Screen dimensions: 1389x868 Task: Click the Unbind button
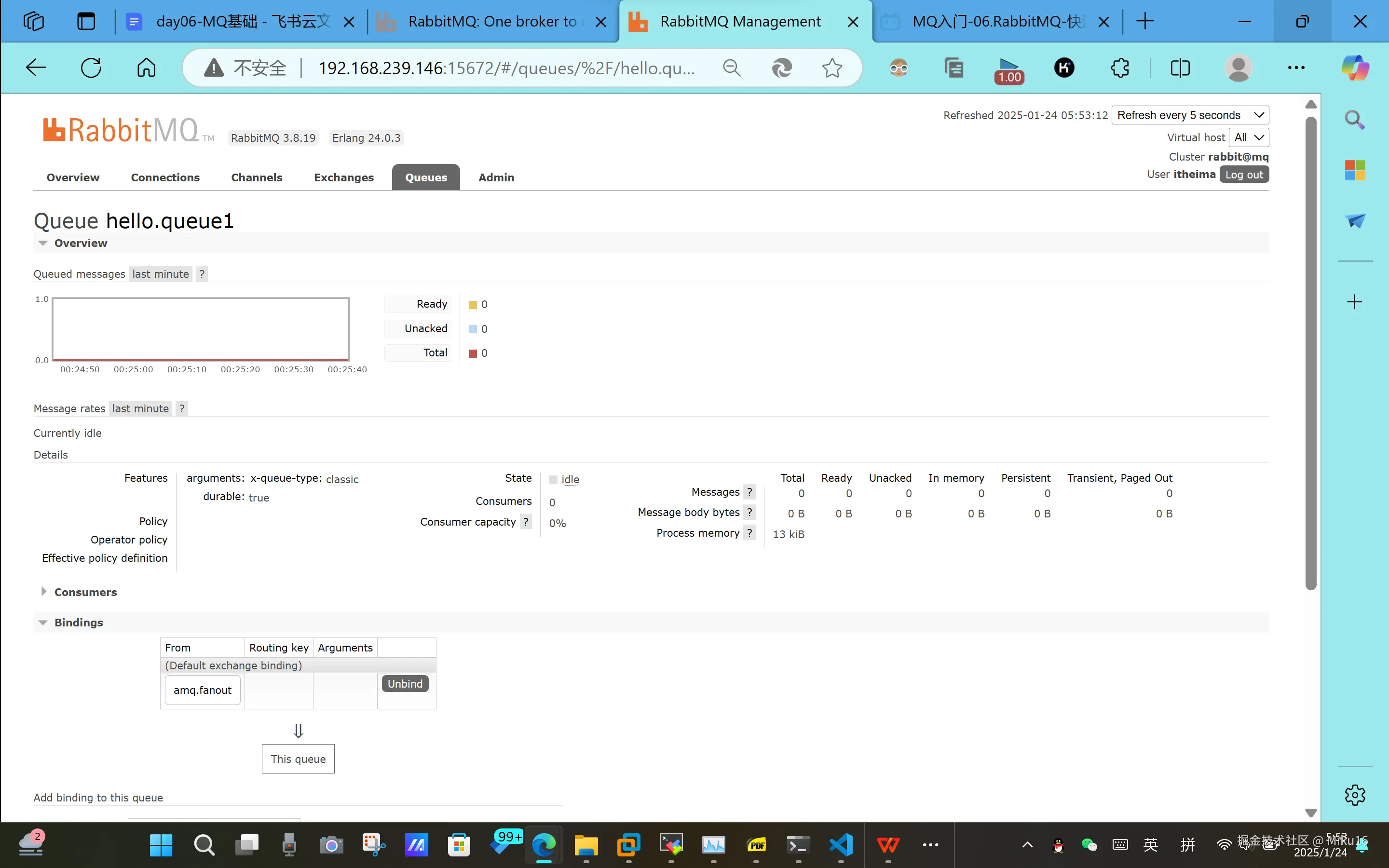click(x=405, y=683)
